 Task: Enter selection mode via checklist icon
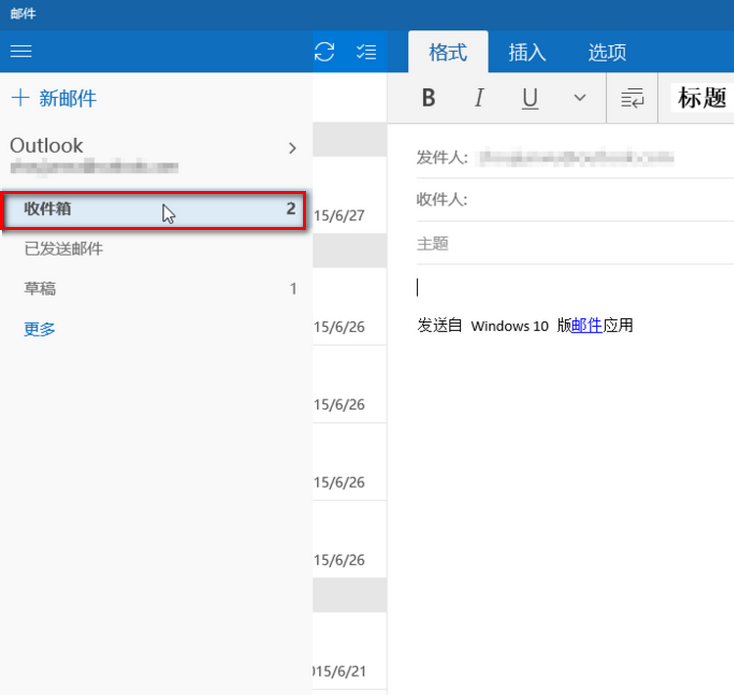click(366, 52)
